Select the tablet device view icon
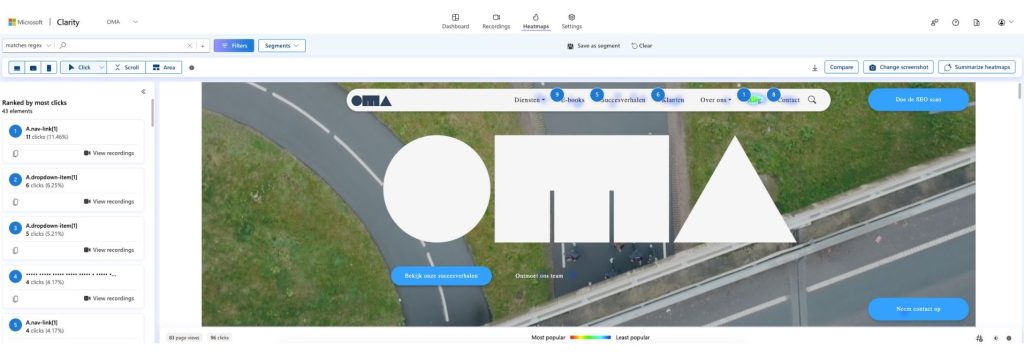The image size is (1024, 364). [33, 67]
